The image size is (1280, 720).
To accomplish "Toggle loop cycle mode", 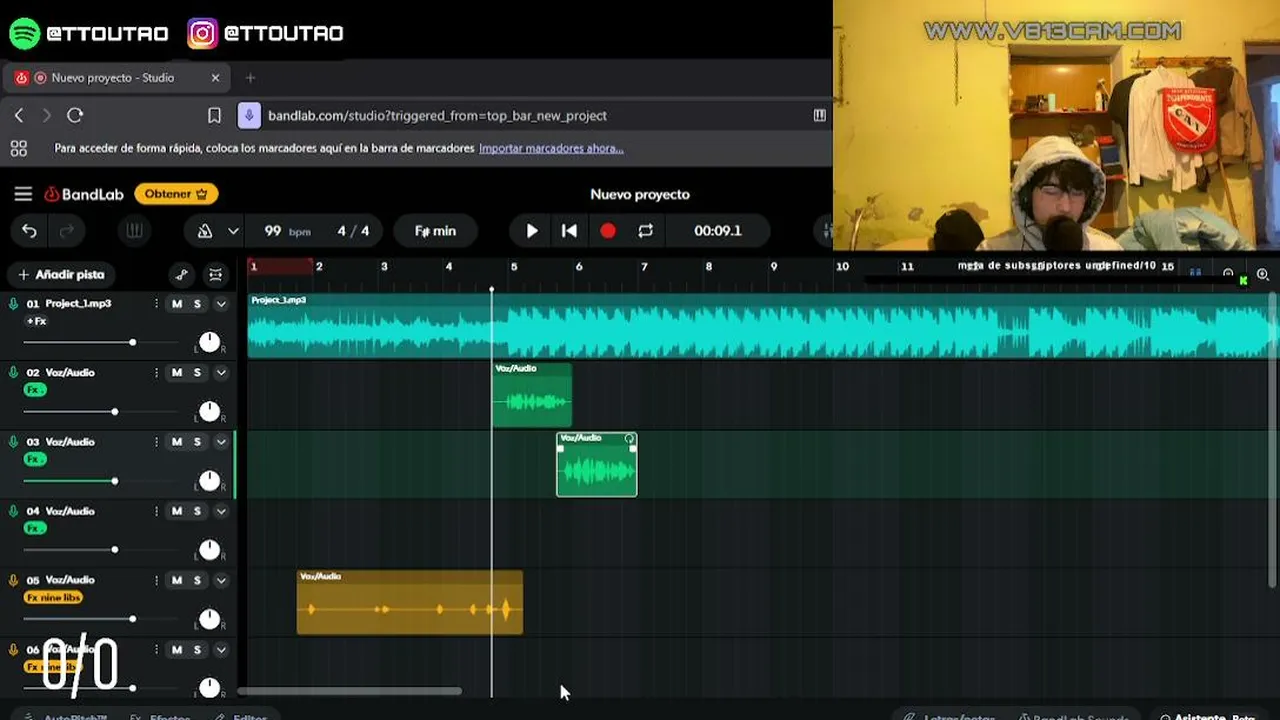I will tap(646, 231).
